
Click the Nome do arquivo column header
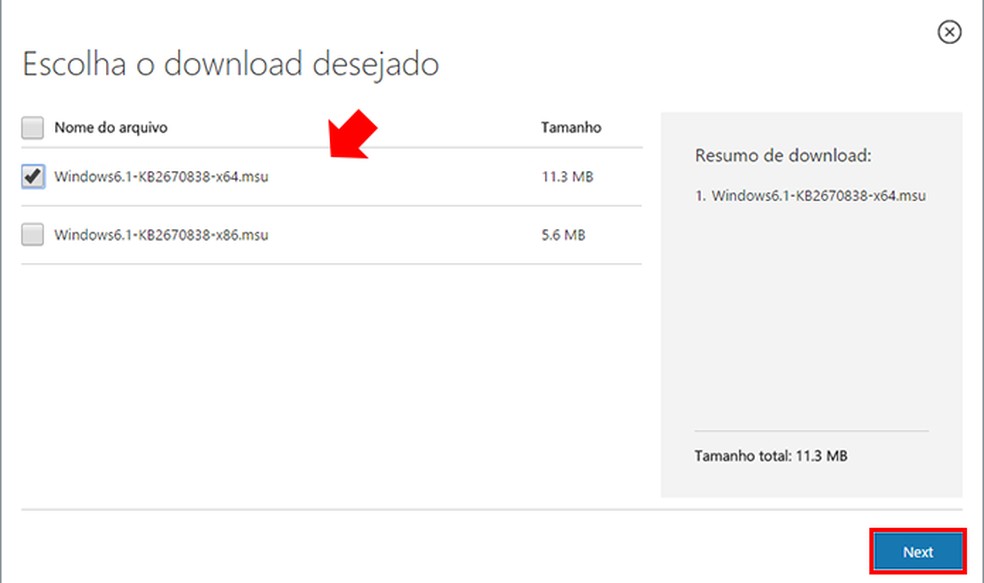[111, 128]
